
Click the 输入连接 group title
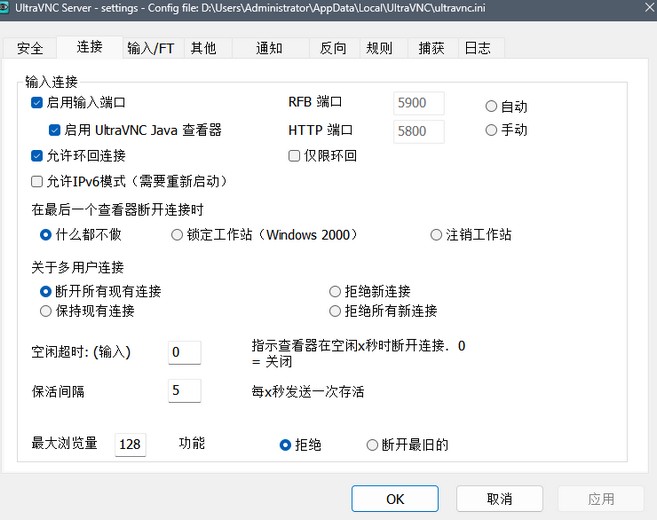(x=52, y=82)
